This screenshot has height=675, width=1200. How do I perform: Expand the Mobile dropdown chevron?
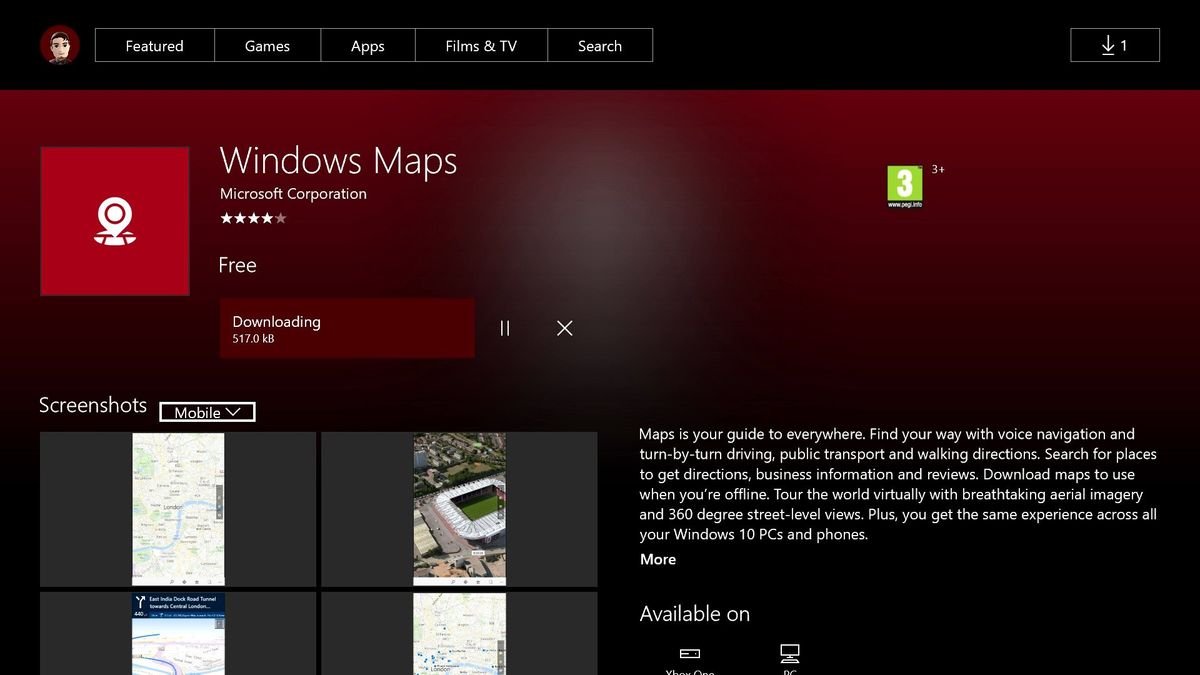pos(234,412)
